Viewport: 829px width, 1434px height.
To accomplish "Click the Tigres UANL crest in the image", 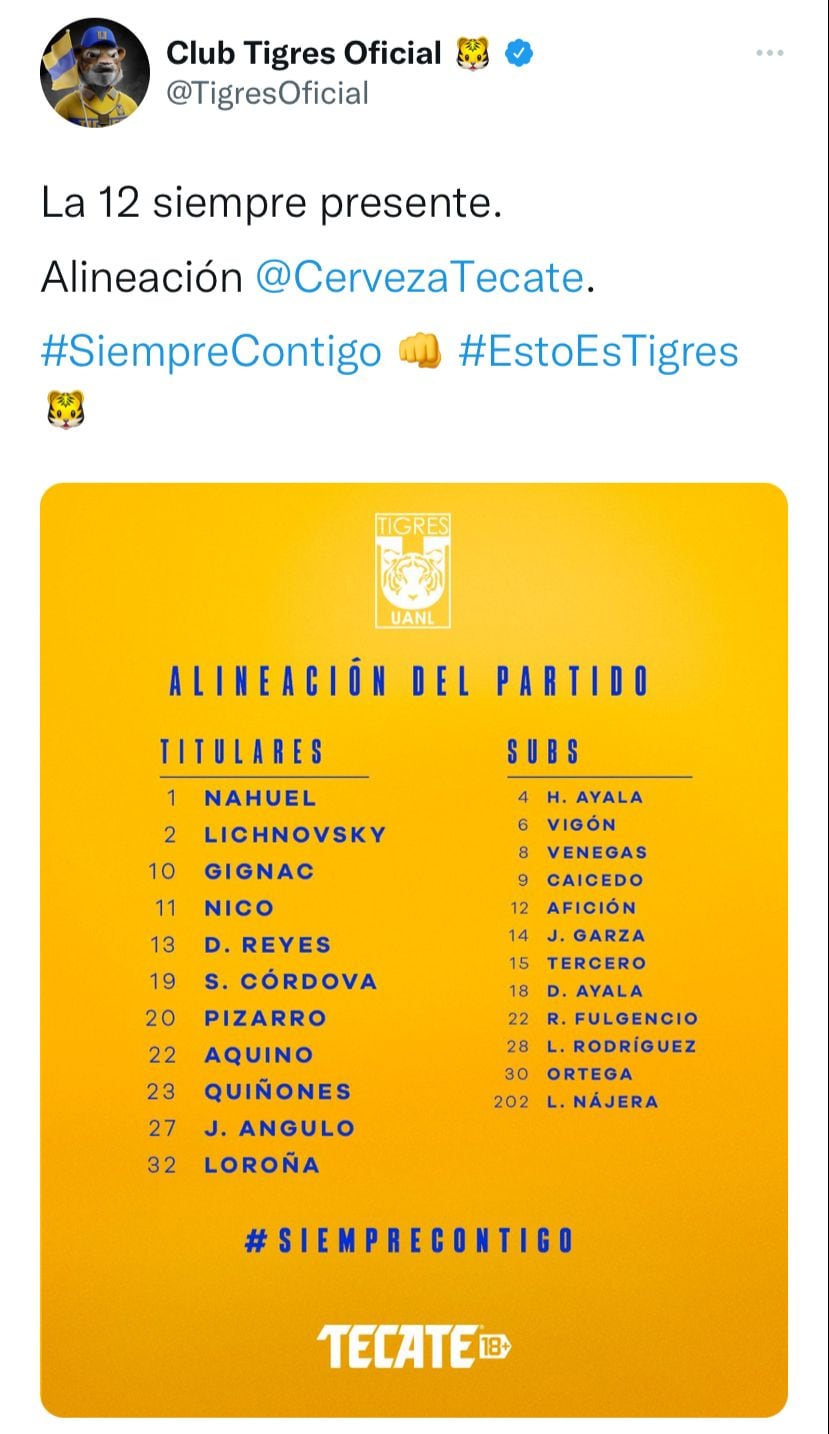I will tap(413, 571).
